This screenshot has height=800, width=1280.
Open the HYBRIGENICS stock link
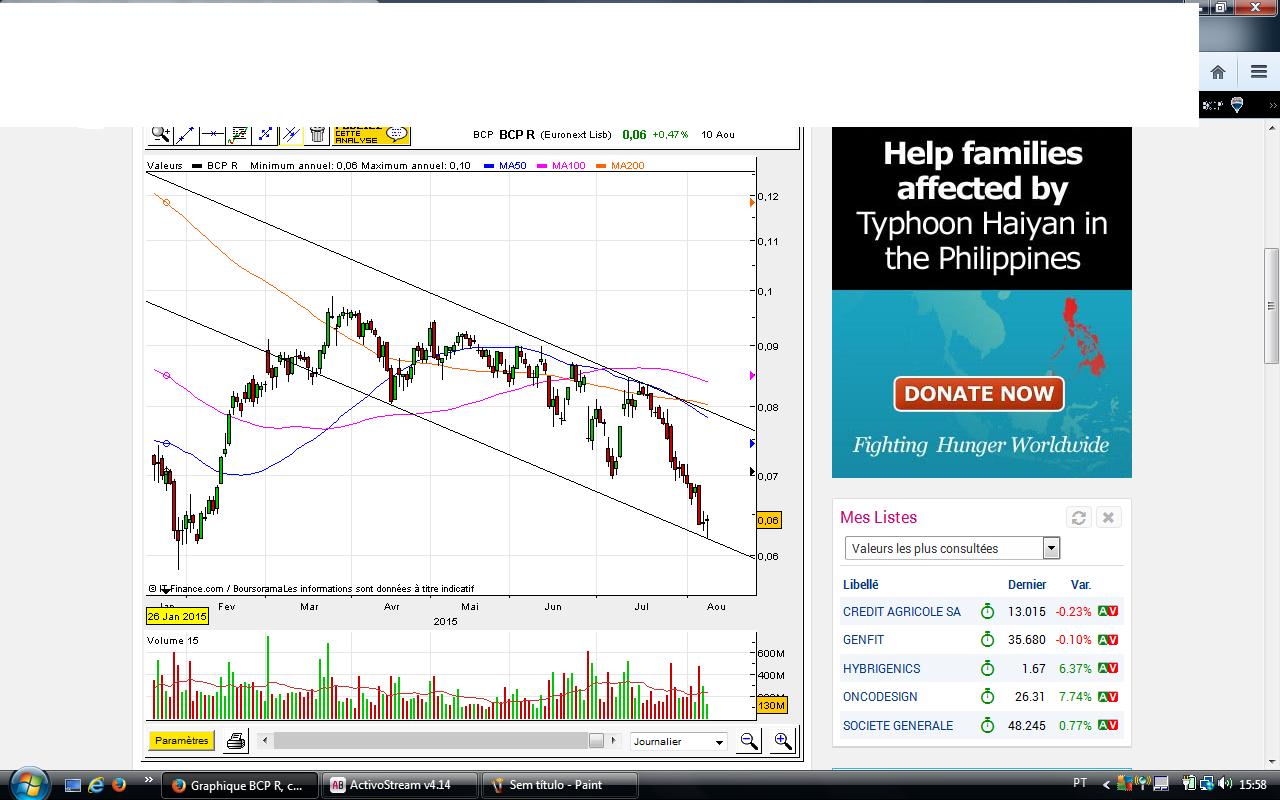881,668
